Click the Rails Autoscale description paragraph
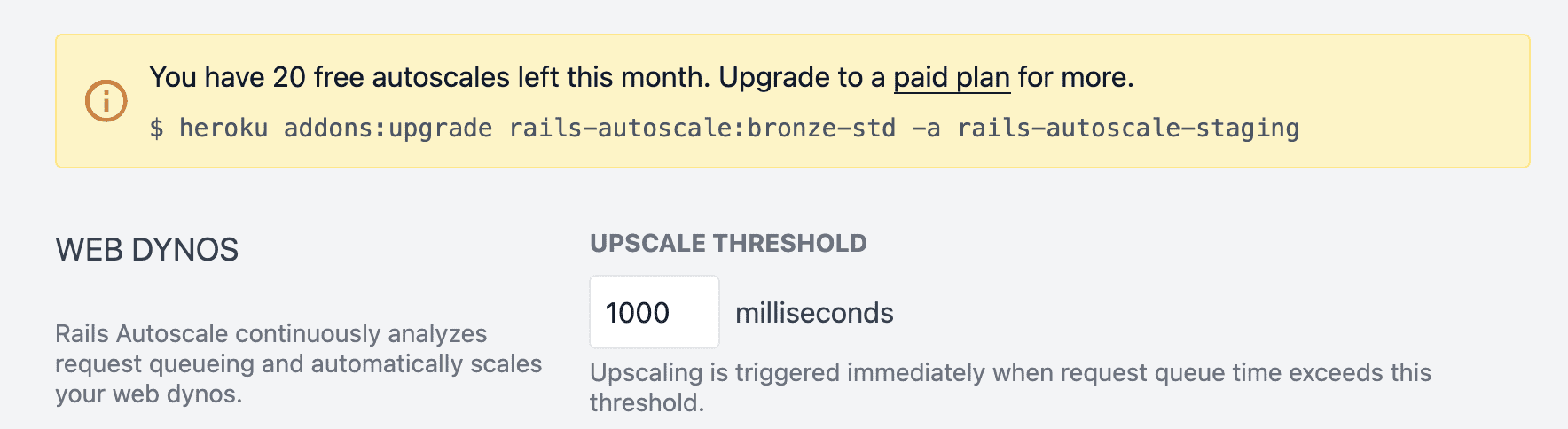This screenshot has height=429, width=1568. tap(271, 333)
